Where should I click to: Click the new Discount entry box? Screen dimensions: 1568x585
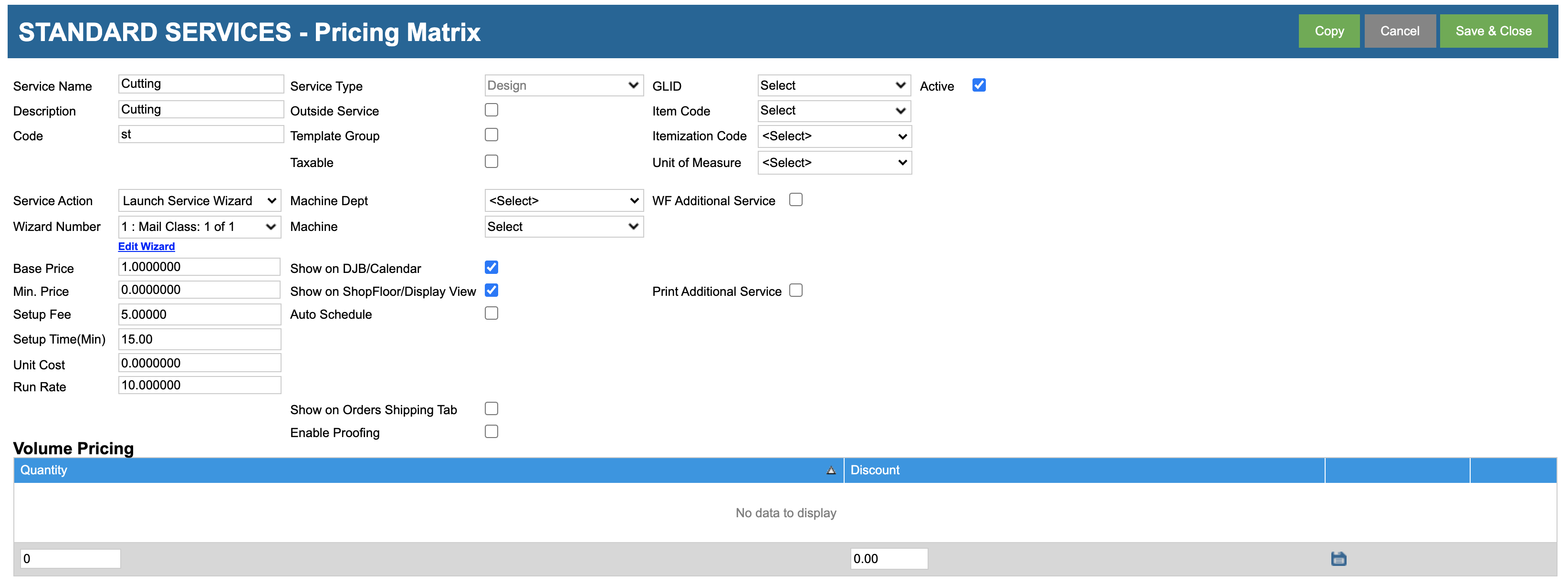pyautogui.click(x=889, y=559)
